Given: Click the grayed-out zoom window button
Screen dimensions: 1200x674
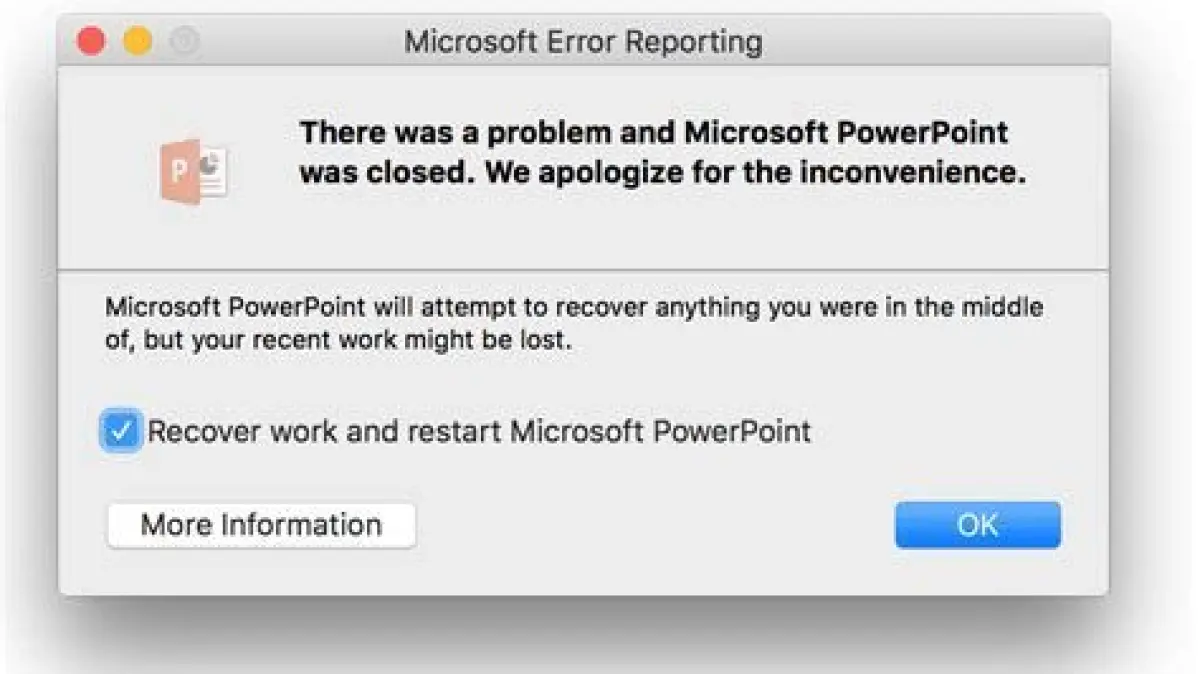Looking at the screenshot, I should pyautogui.click(x=184, y=42).
